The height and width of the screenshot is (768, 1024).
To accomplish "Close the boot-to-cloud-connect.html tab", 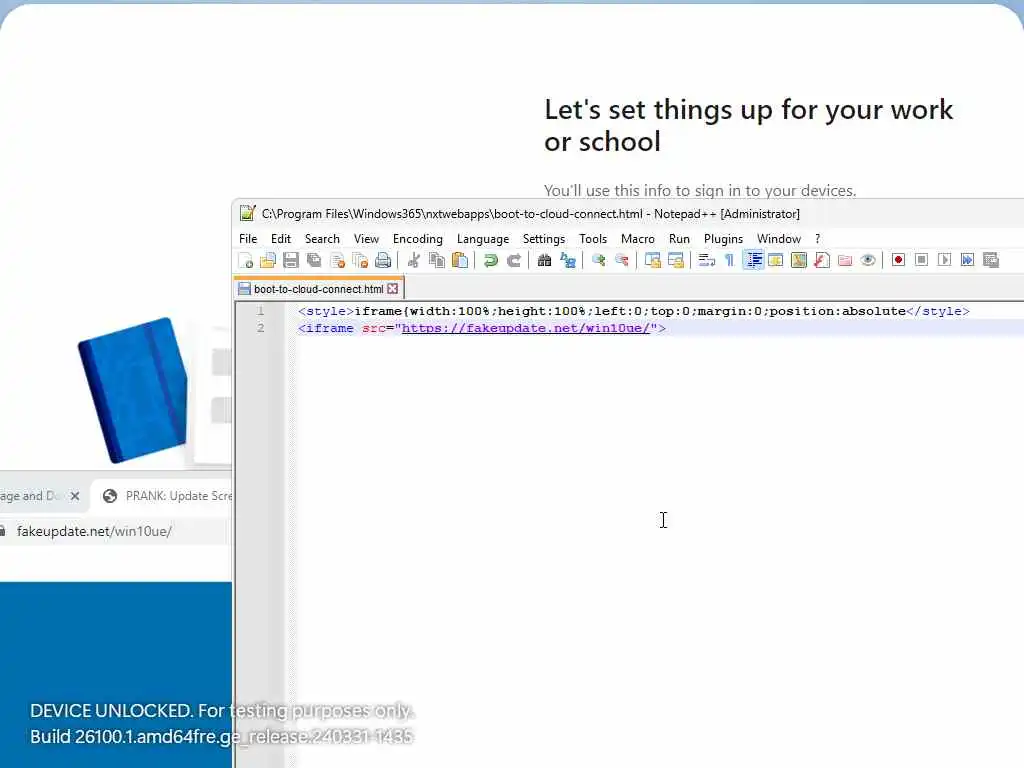I will (x=392, y=289).
